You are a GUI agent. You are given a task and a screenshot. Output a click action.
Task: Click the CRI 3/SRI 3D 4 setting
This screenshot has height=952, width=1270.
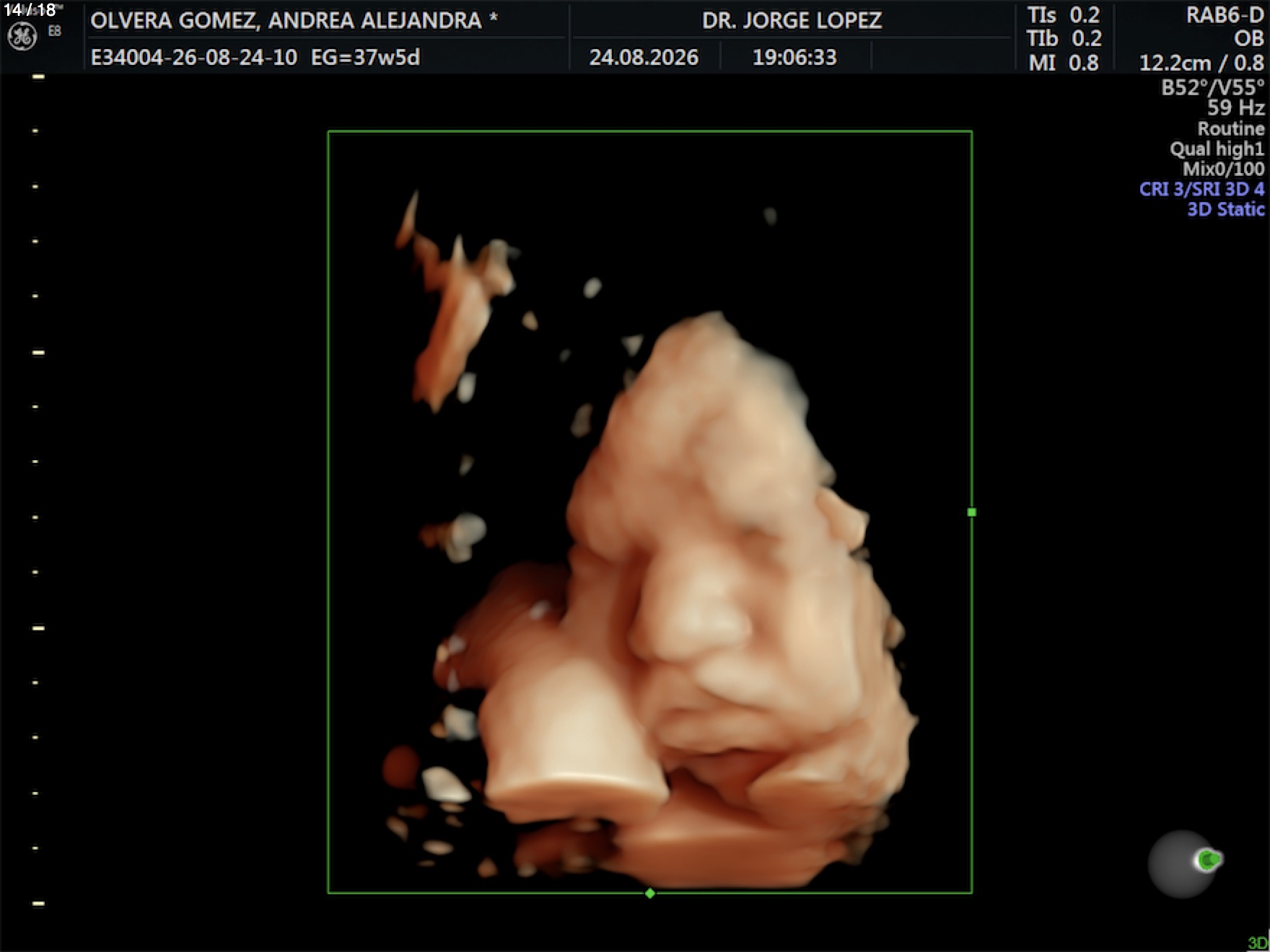tap(1201, 190)
